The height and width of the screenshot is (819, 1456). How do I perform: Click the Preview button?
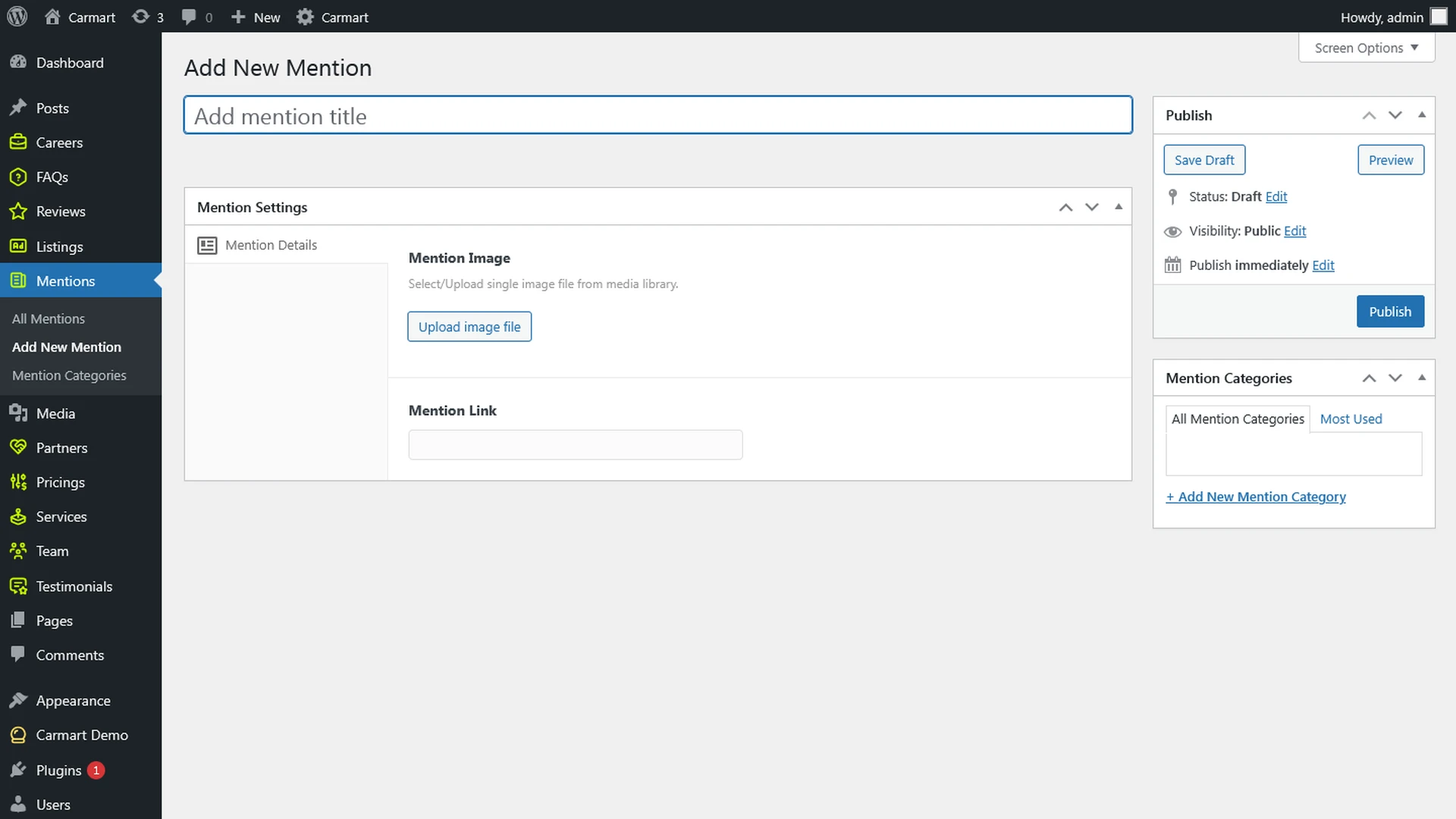pos(1391,160)
